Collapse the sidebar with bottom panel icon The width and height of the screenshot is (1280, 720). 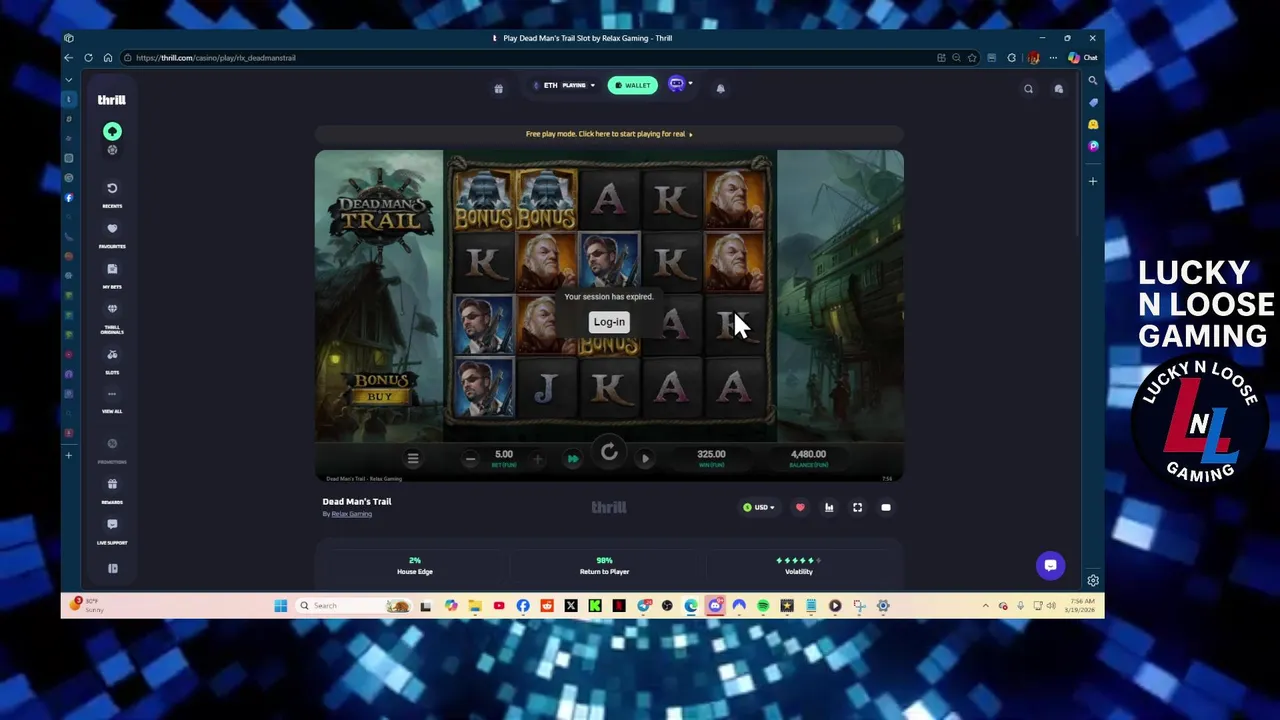point(112,569)
